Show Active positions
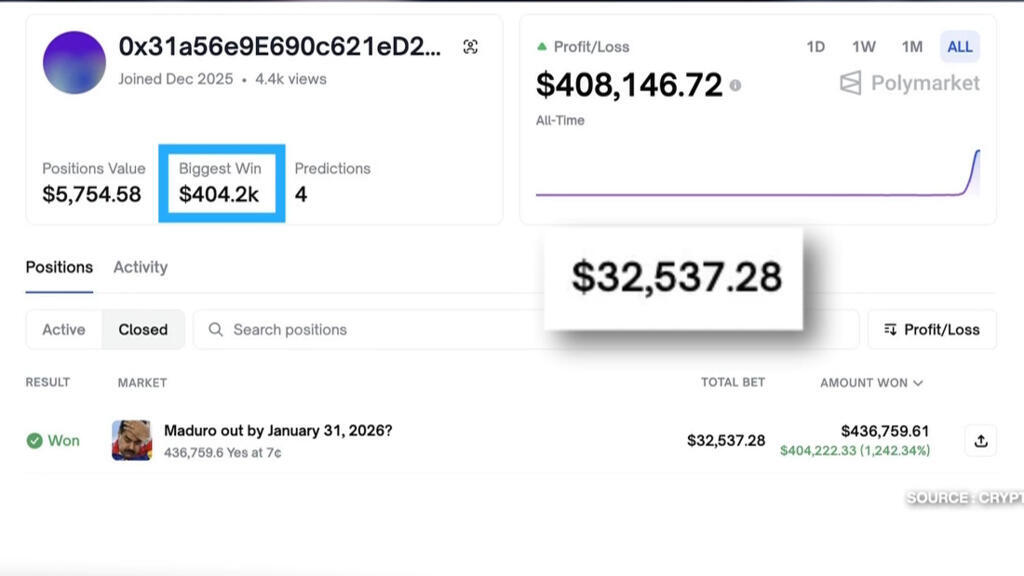 click(x=64, y=329)
